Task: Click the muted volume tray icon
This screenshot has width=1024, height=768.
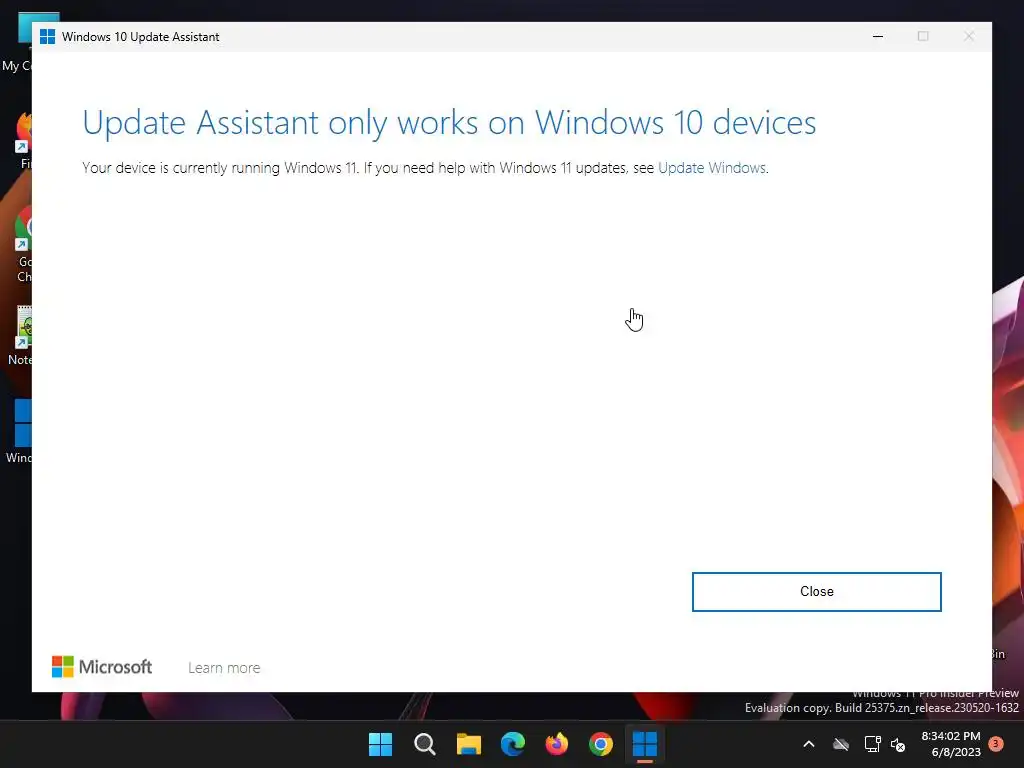Action: coord(899,744)
